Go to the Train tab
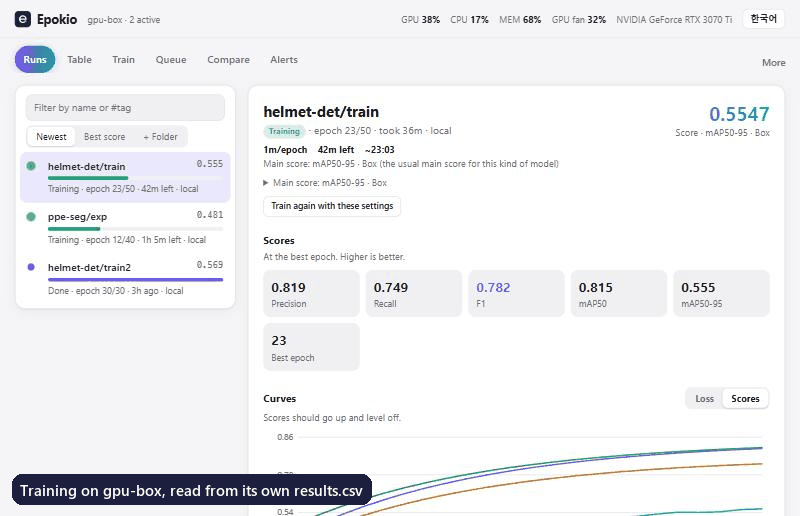The height and width of the screenshot is (516, 800). click(123, 59)
